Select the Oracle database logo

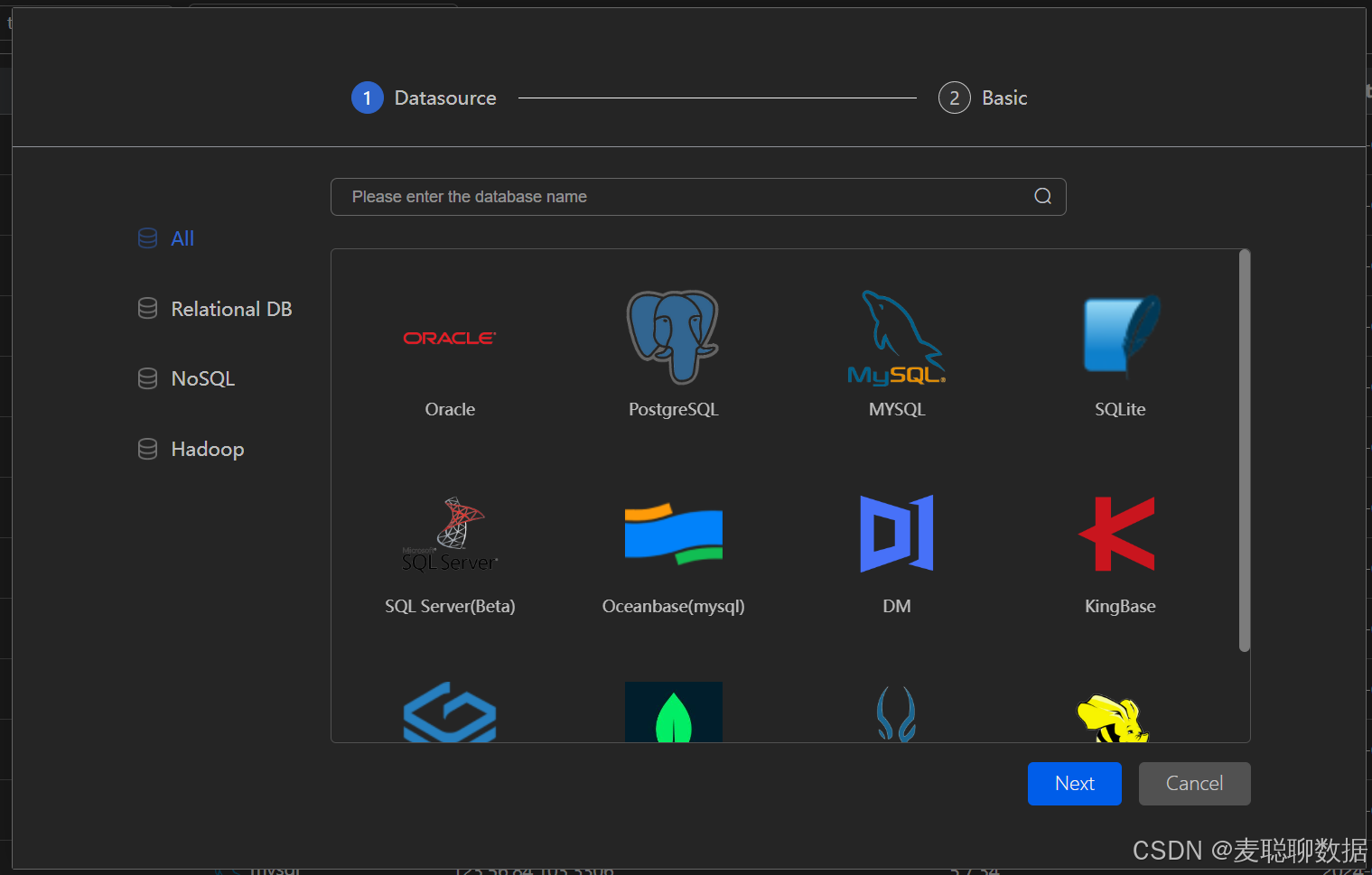tap(450, 338)
